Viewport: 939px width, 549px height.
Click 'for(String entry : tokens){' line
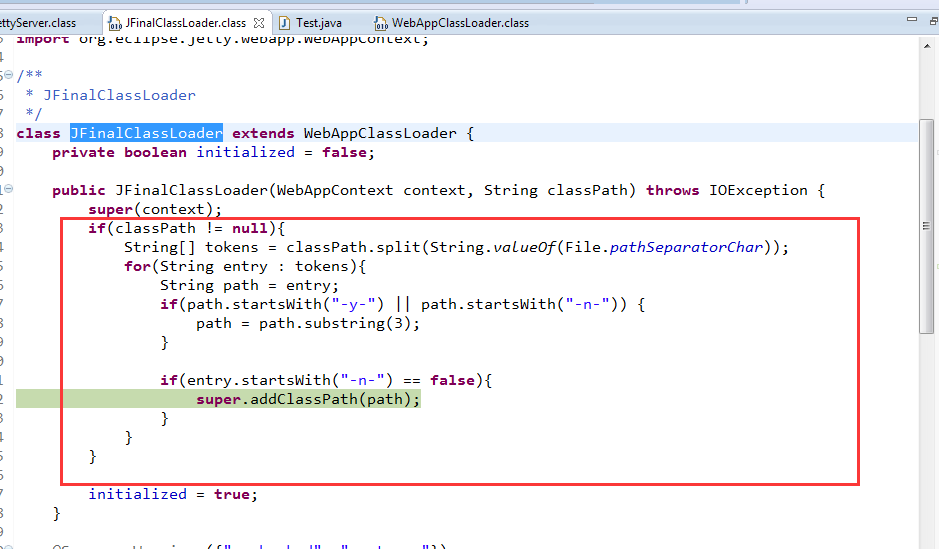pos(245,266)
